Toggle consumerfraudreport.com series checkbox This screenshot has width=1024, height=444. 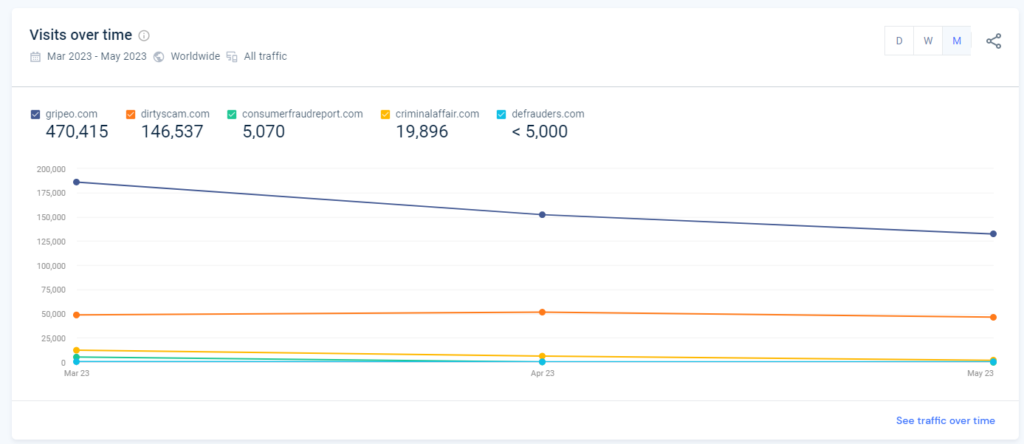(232, 114)
